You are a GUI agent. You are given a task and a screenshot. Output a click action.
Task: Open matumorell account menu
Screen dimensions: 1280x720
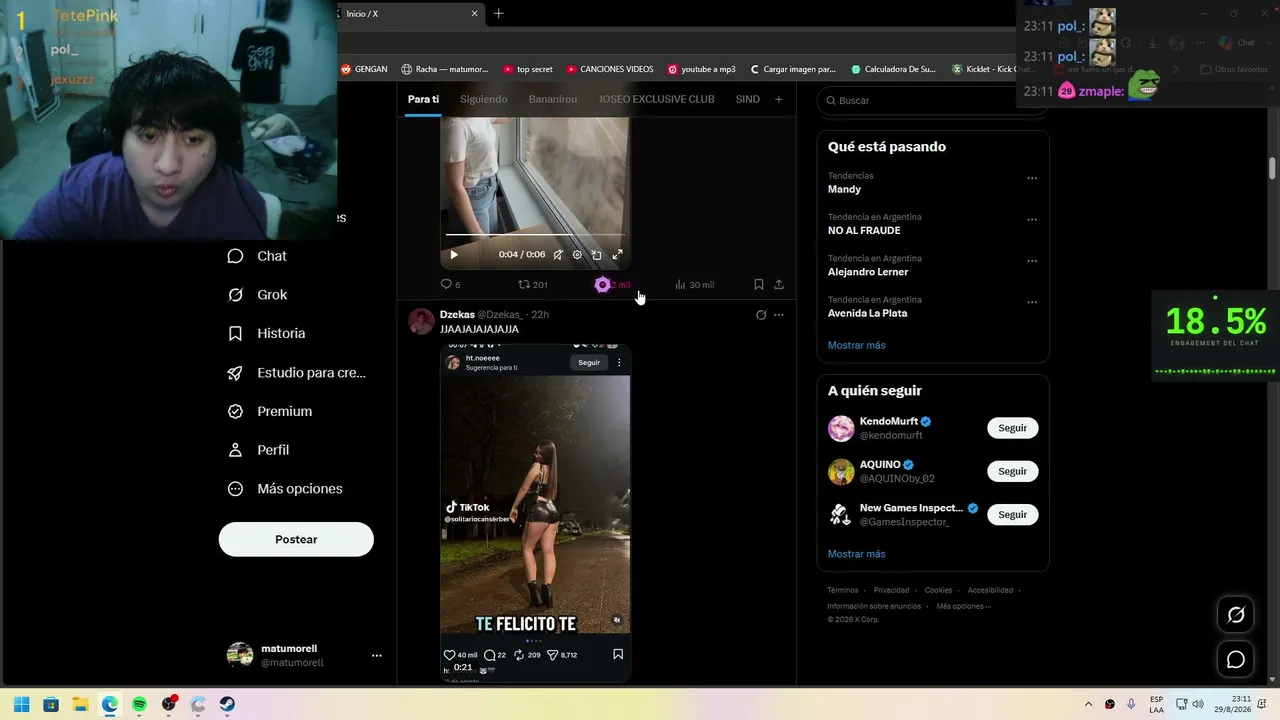coord(305,655)
